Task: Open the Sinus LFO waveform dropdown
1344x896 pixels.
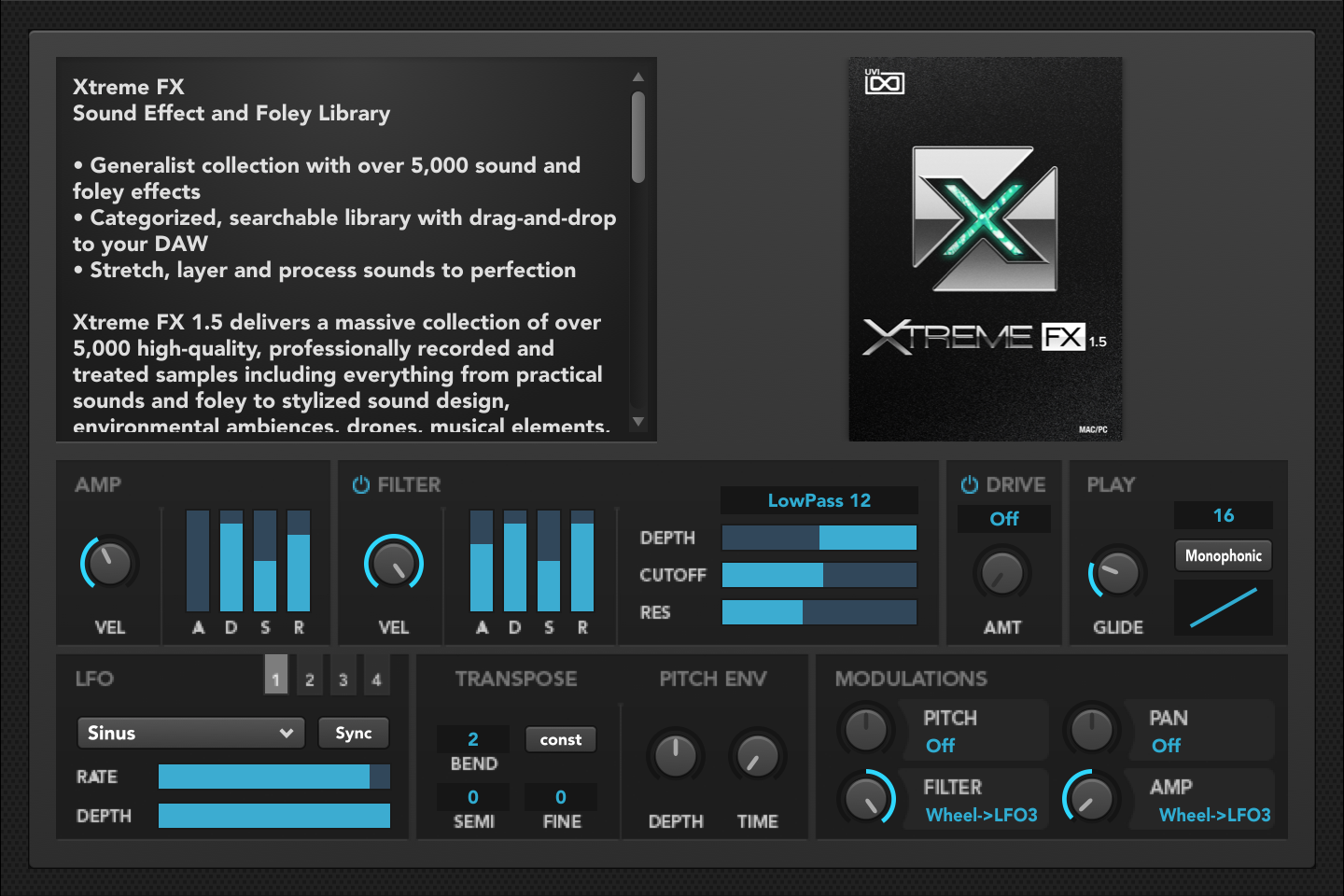Action: tap(190, 733)
